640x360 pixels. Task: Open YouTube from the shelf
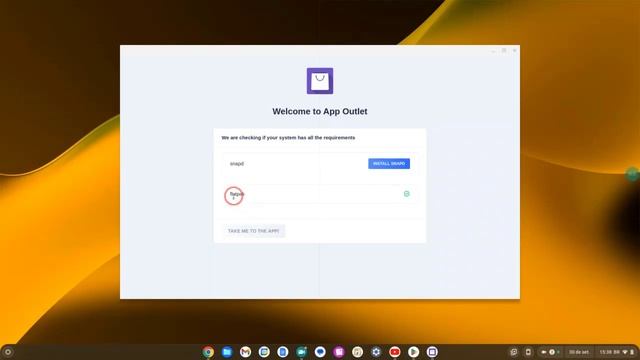click(395, 352)
